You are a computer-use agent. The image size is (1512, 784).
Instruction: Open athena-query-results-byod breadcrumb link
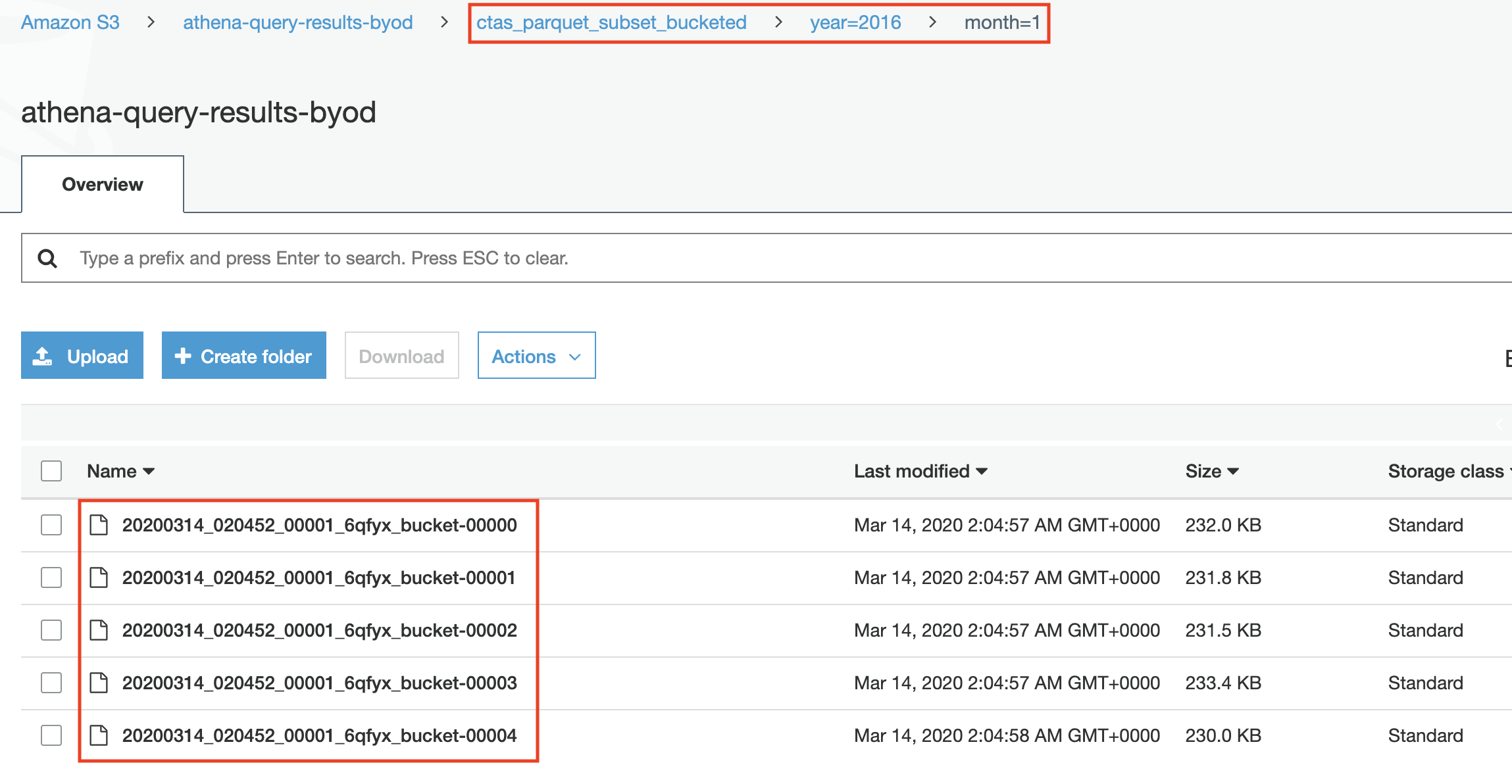point(298,22)
